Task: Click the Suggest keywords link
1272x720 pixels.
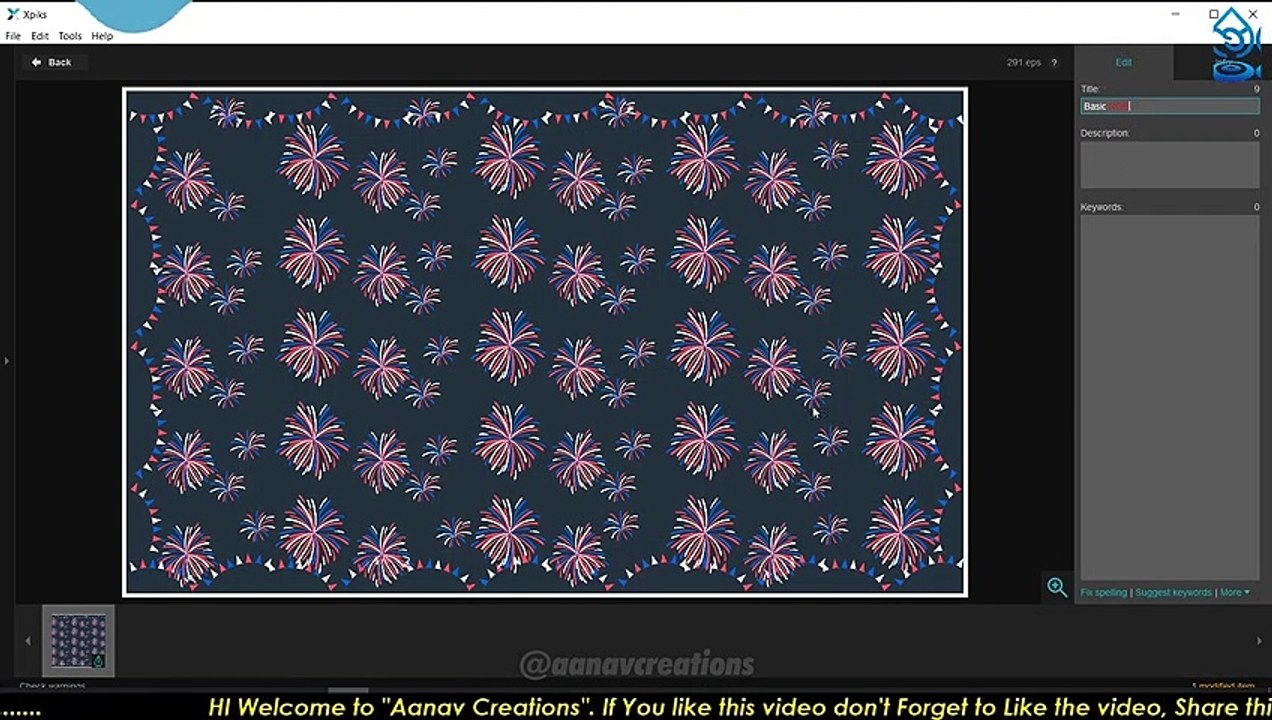Action: [1173, 593]
